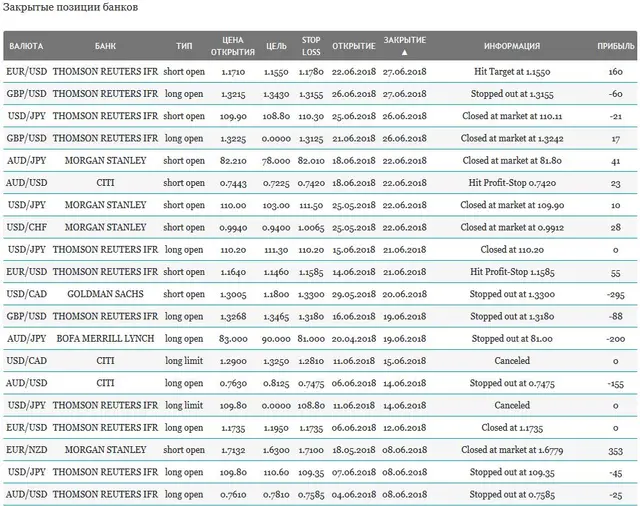Select 'Stopped out at 81.00' cell
This screenshot has height=506, width=640.
click(512, 339)
